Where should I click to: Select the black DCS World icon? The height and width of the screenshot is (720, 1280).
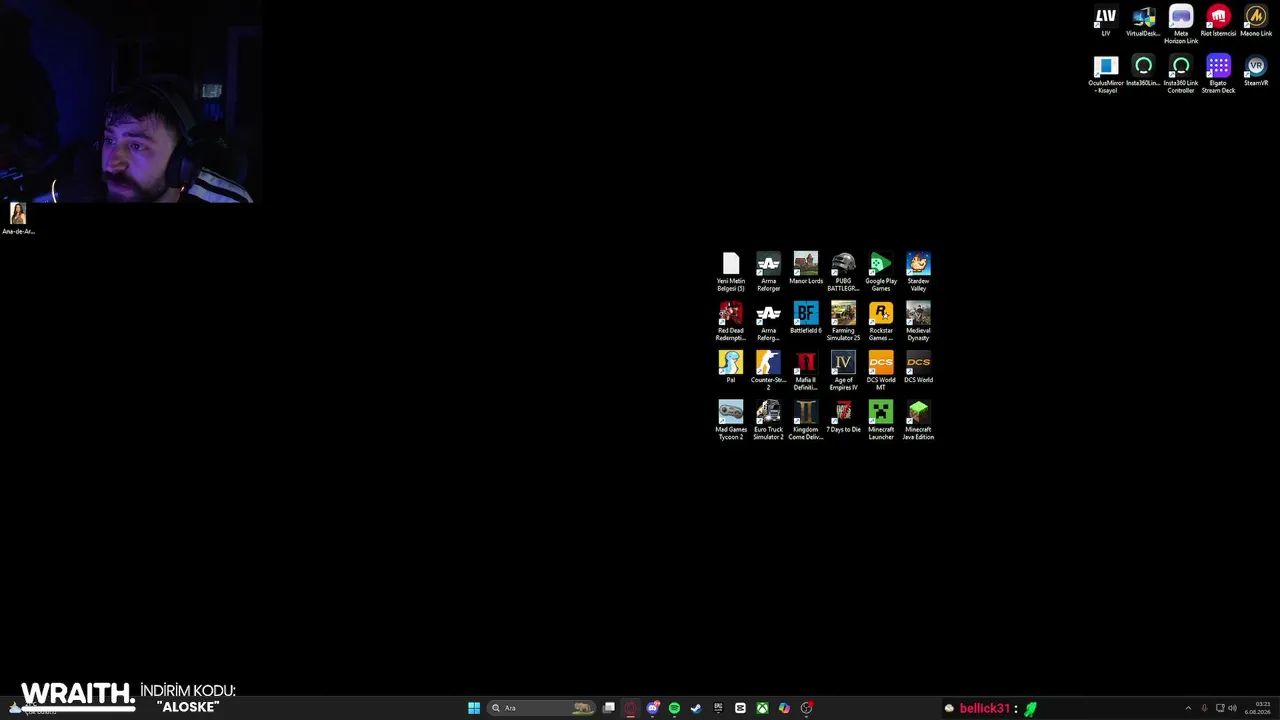tap(918, 367)
